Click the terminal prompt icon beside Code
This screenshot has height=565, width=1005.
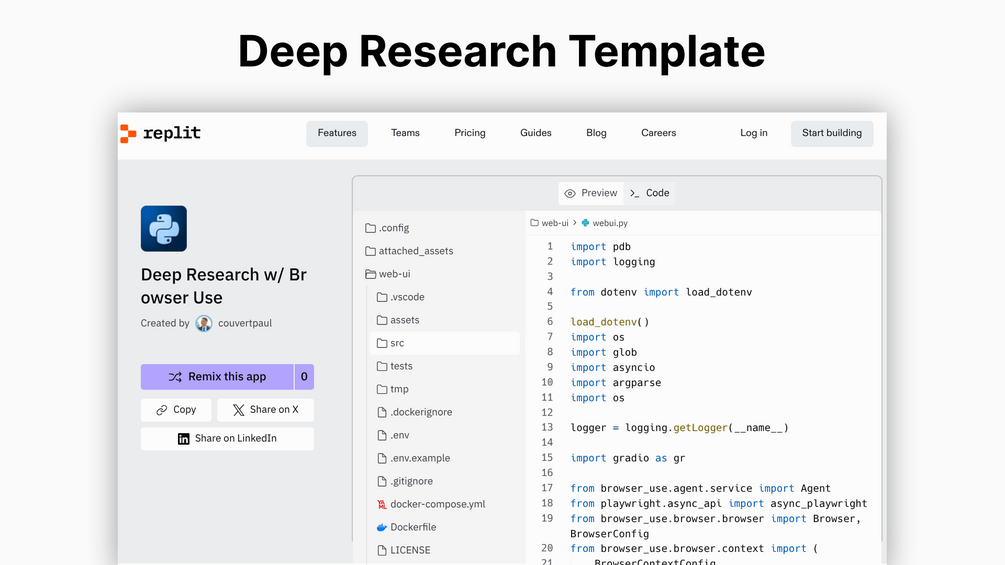coord(635,193)
